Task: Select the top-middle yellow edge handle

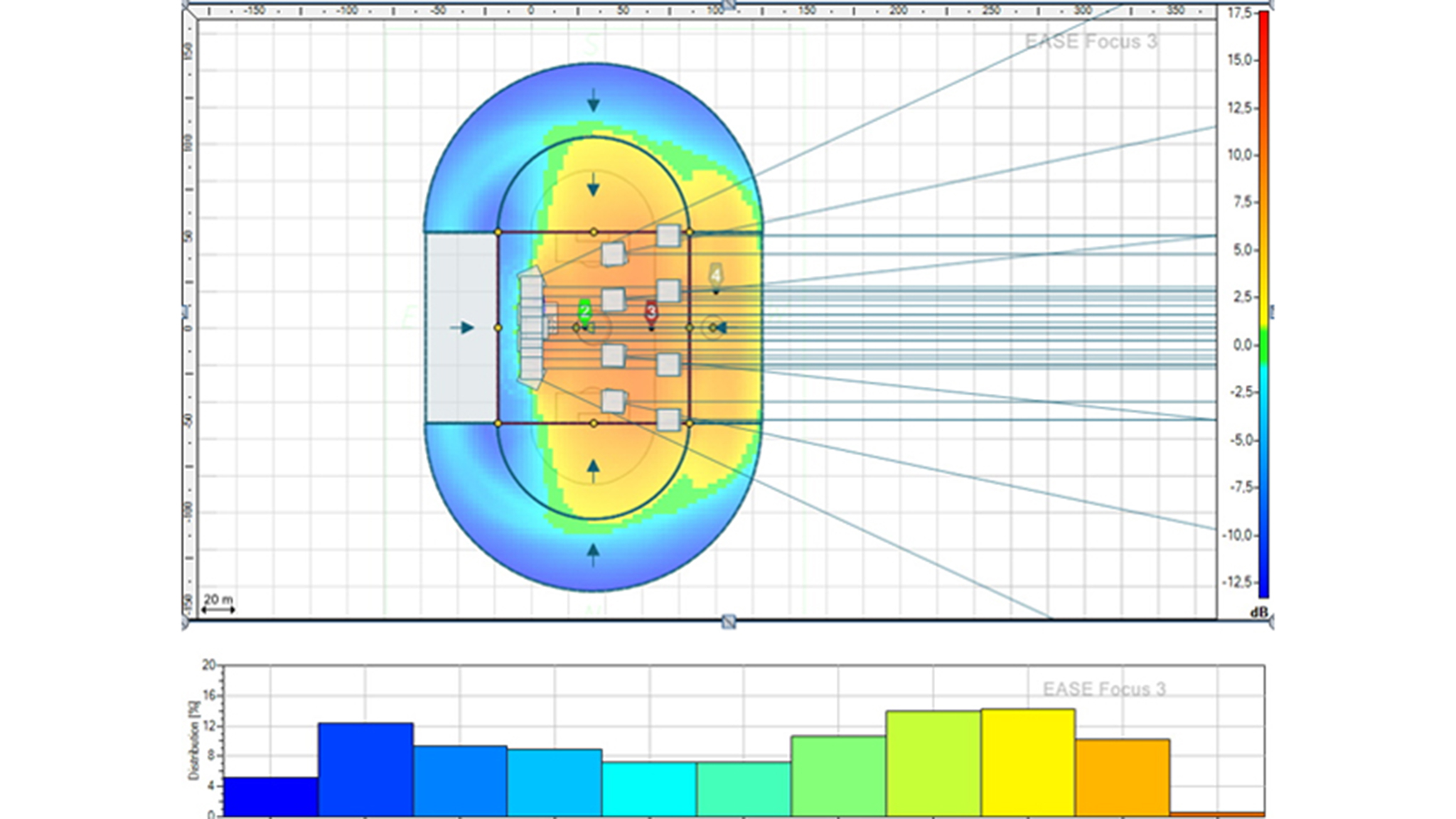Action: point(594,232)
